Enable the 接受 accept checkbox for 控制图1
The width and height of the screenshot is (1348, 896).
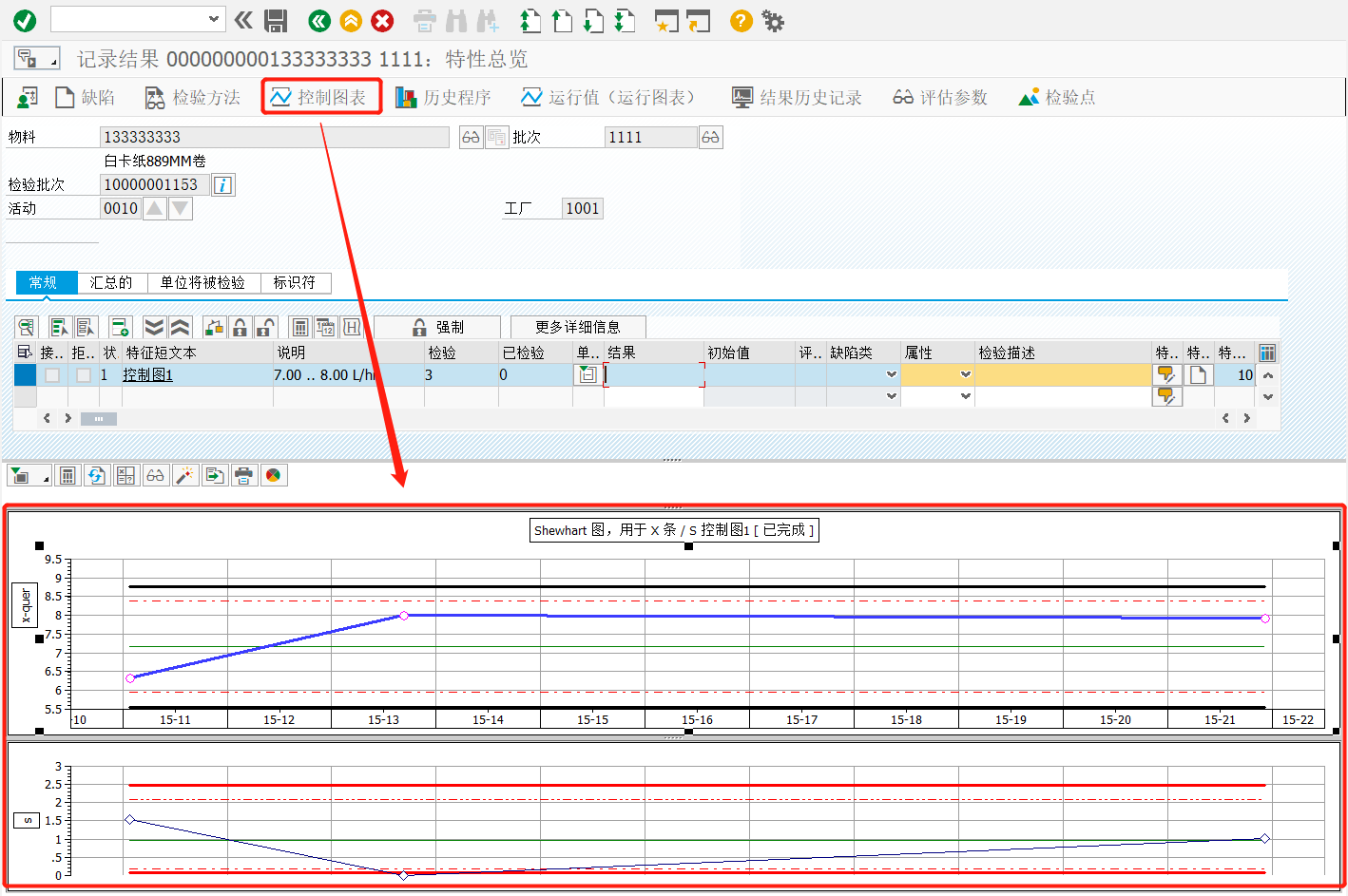pos(52,374)
